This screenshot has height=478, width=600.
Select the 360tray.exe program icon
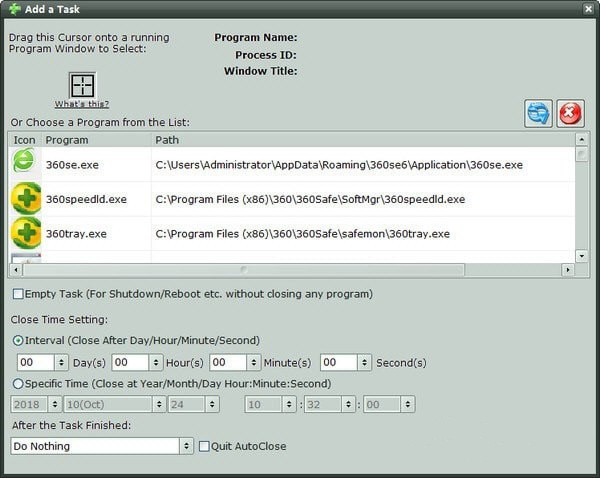point(26,233)
